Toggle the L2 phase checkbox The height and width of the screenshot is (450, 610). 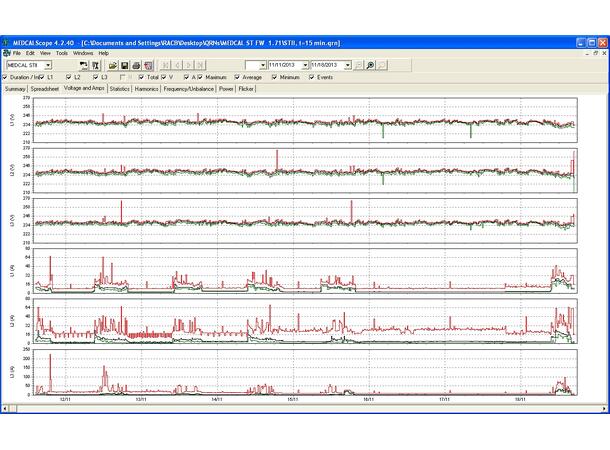coord(69,77)
